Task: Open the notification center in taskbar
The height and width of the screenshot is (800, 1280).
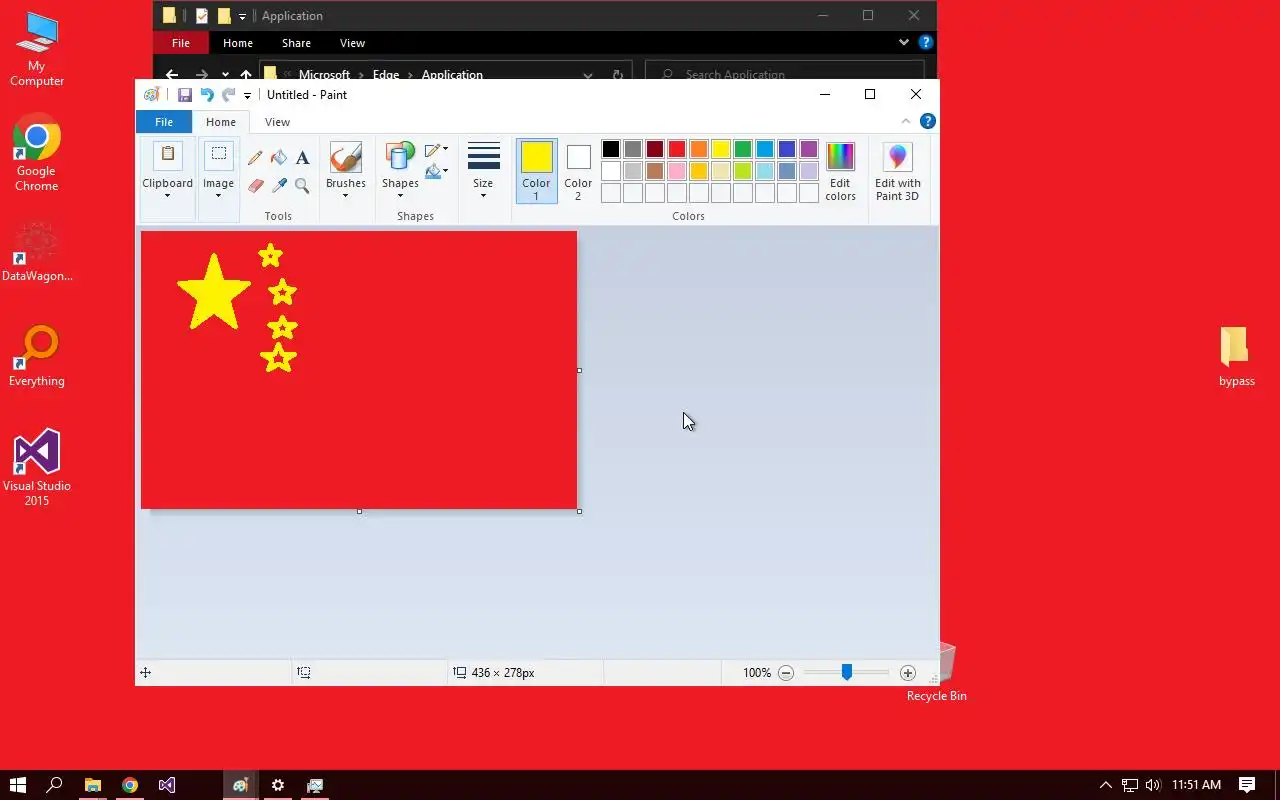Action: point(1247,785)
